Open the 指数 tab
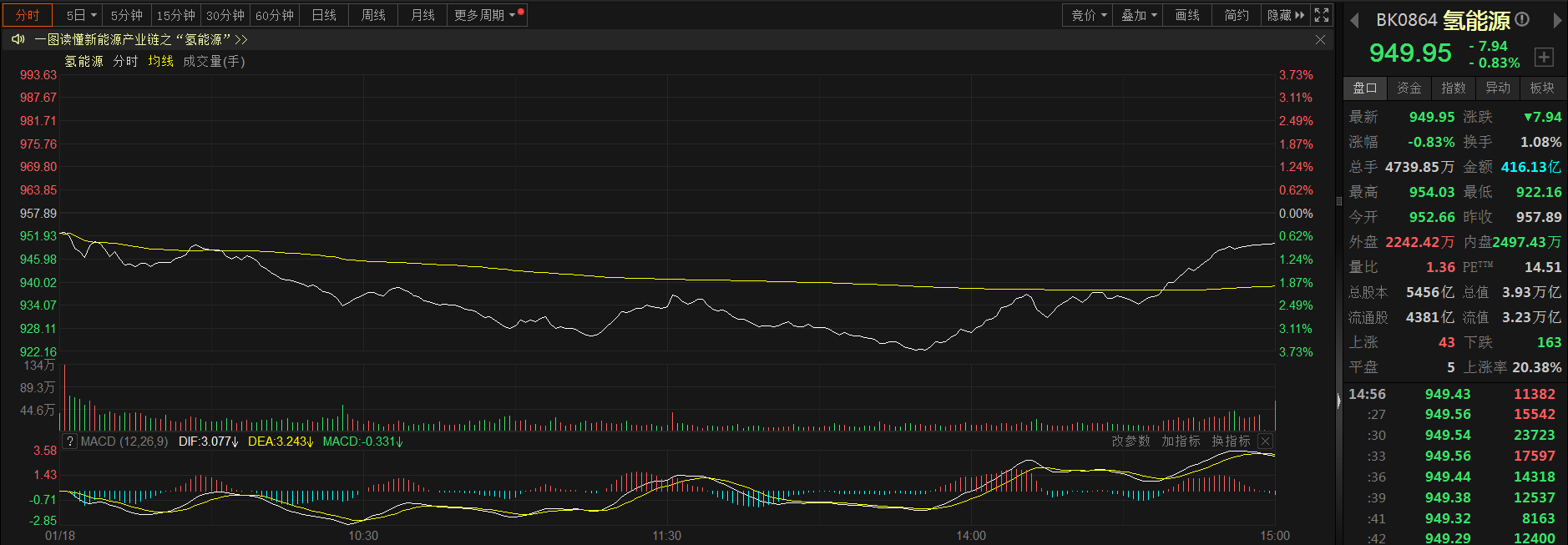1568x545 pixels. [x=1454, y=88]
